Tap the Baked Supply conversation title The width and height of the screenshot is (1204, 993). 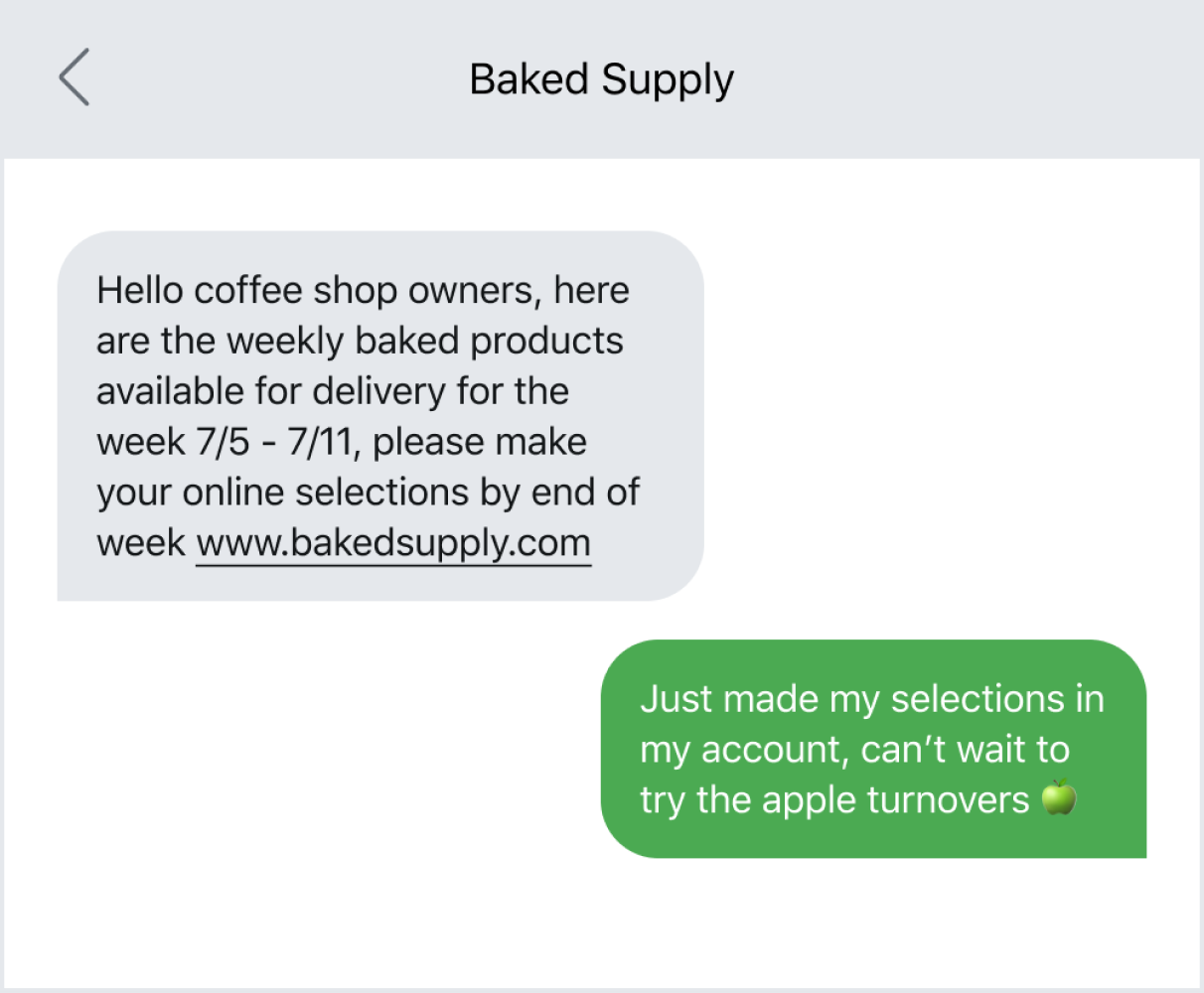[601, 79]
